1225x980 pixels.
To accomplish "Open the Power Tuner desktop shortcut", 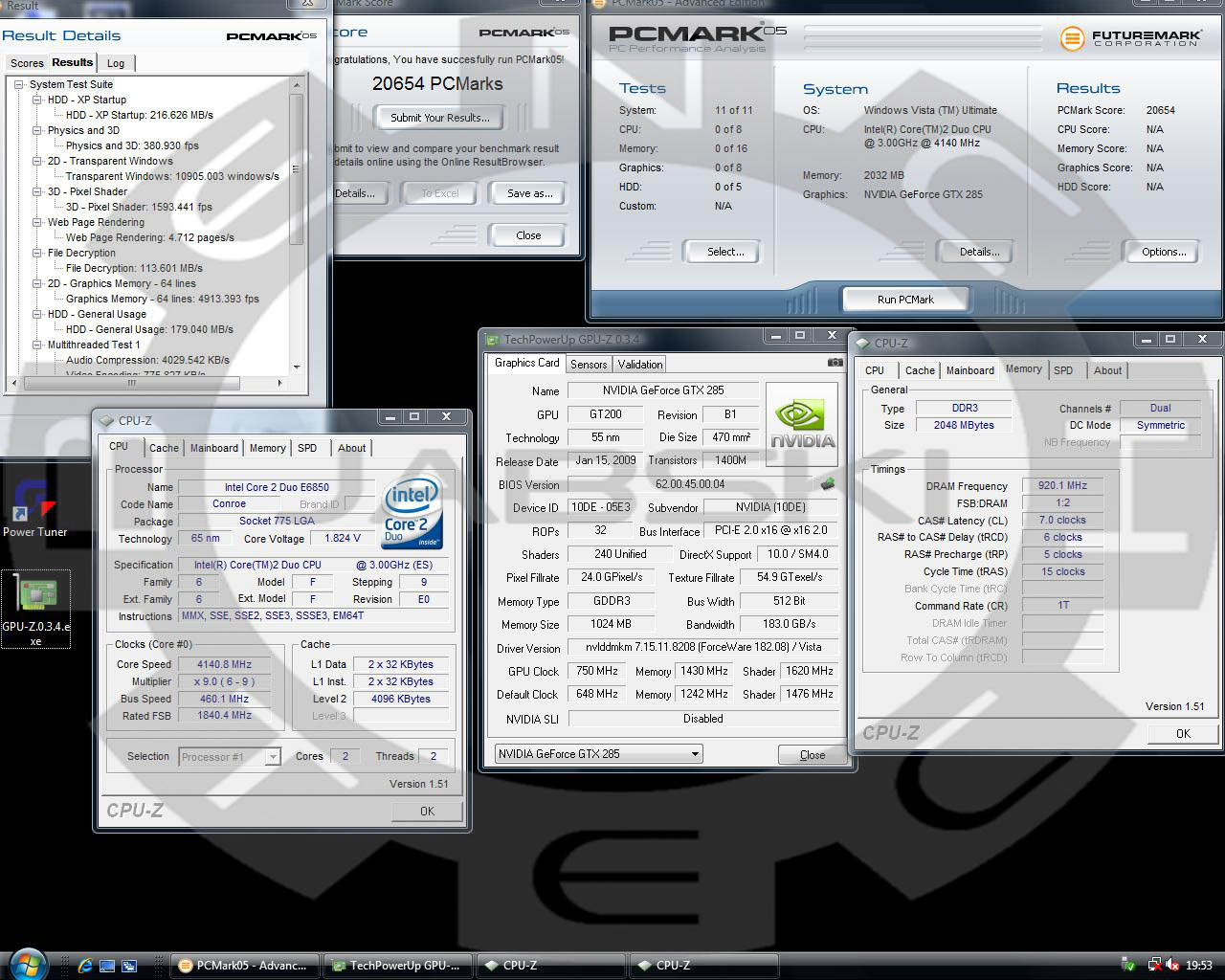I will click(34, 507).
